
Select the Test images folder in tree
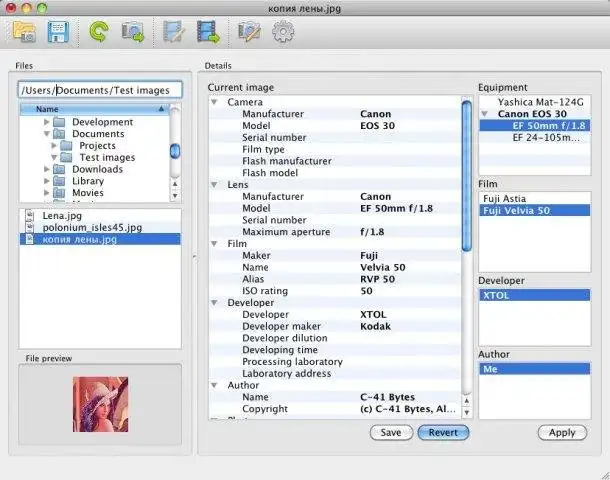coord(107,158)
